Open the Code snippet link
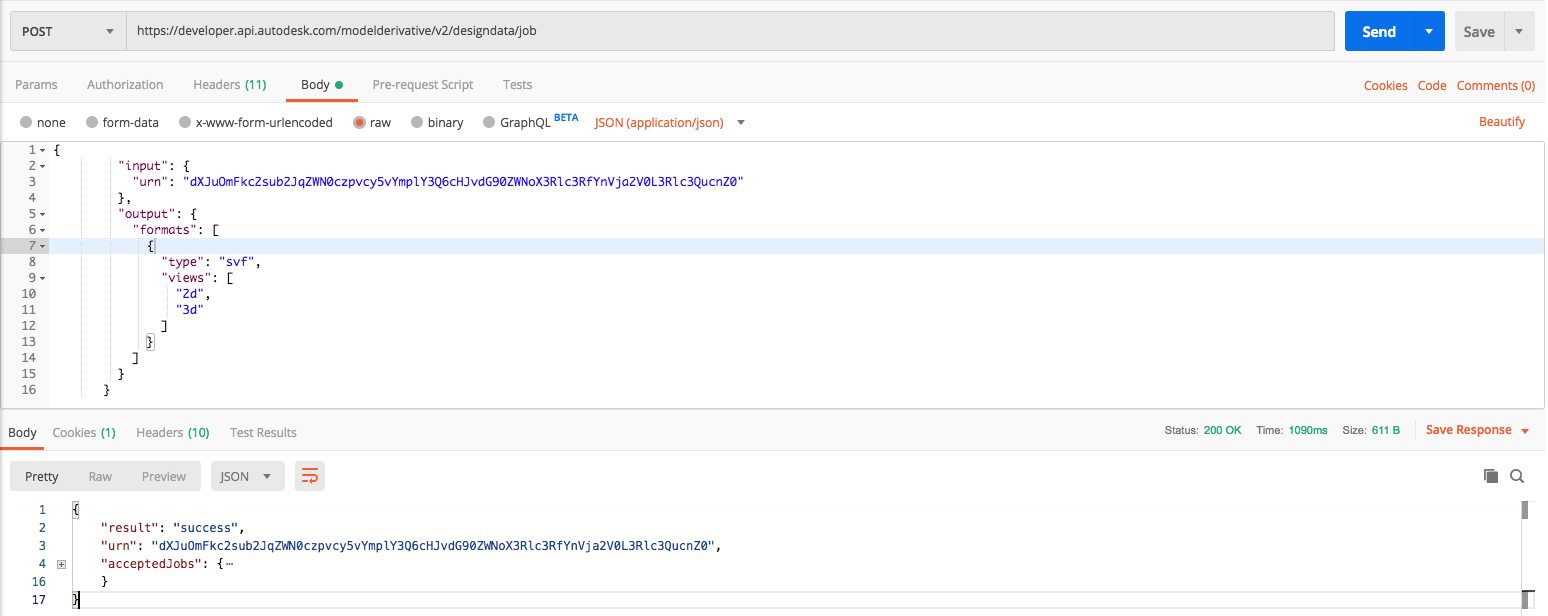 1432,86
